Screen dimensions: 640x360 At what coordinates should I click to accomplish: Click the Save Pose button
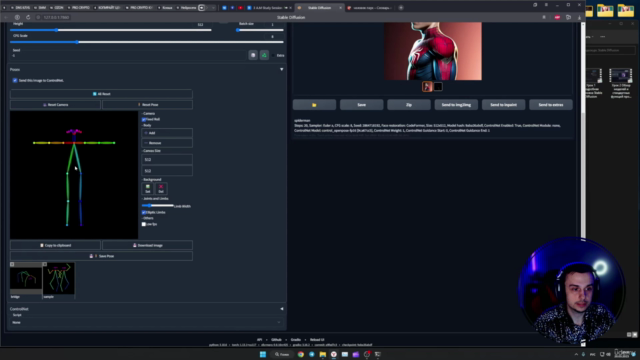101,256
